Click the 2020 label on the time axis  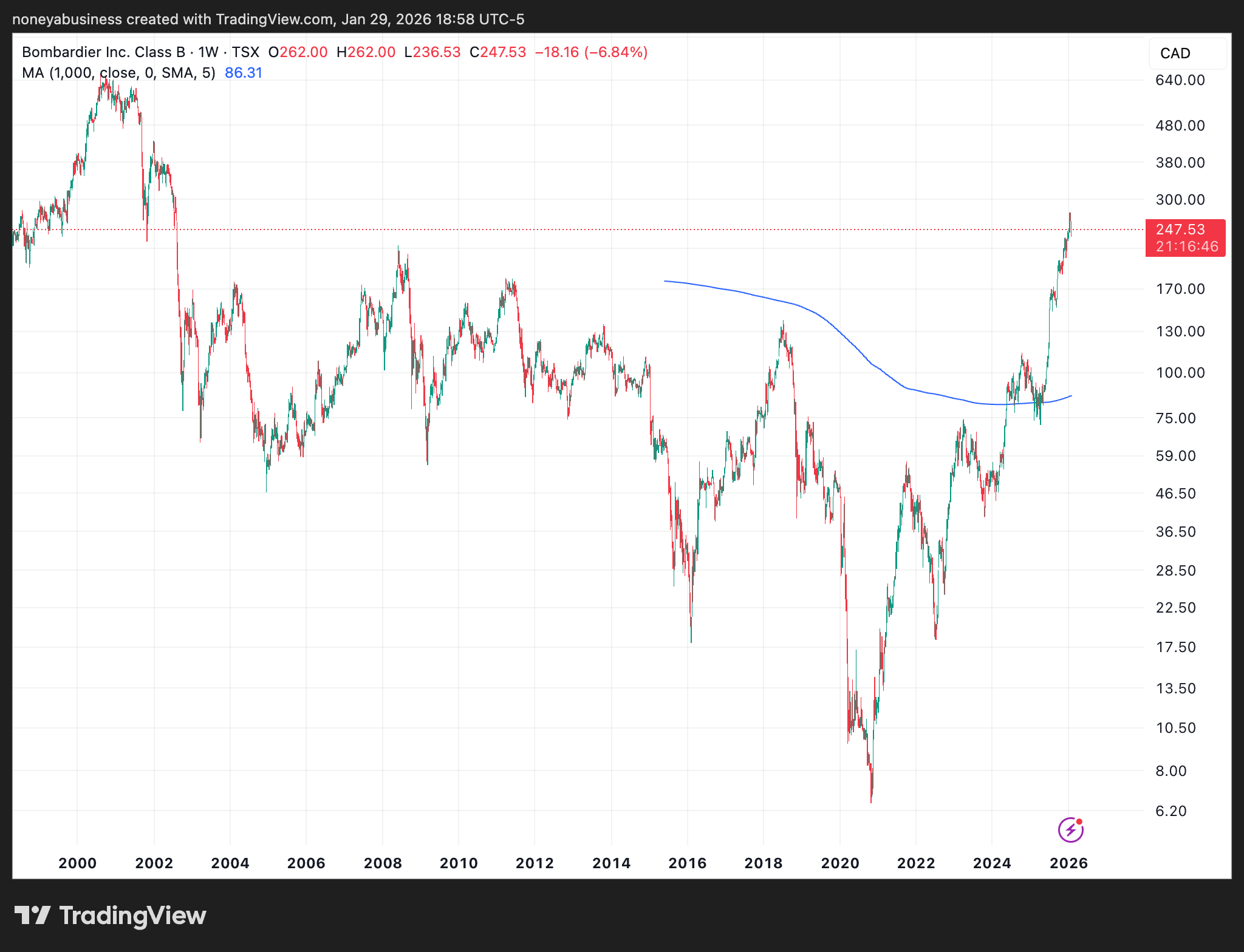pos(839,863)
